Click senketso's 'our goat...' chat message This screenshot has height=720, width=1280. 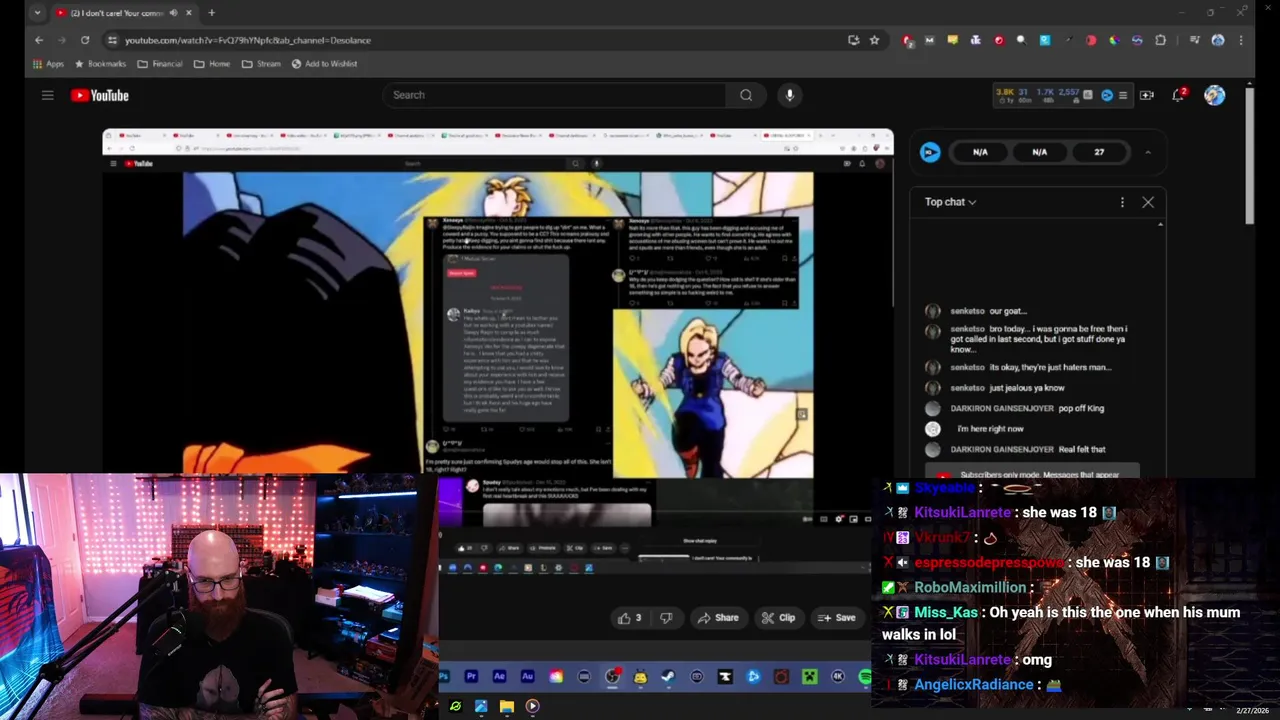(x=1007, y=311)
